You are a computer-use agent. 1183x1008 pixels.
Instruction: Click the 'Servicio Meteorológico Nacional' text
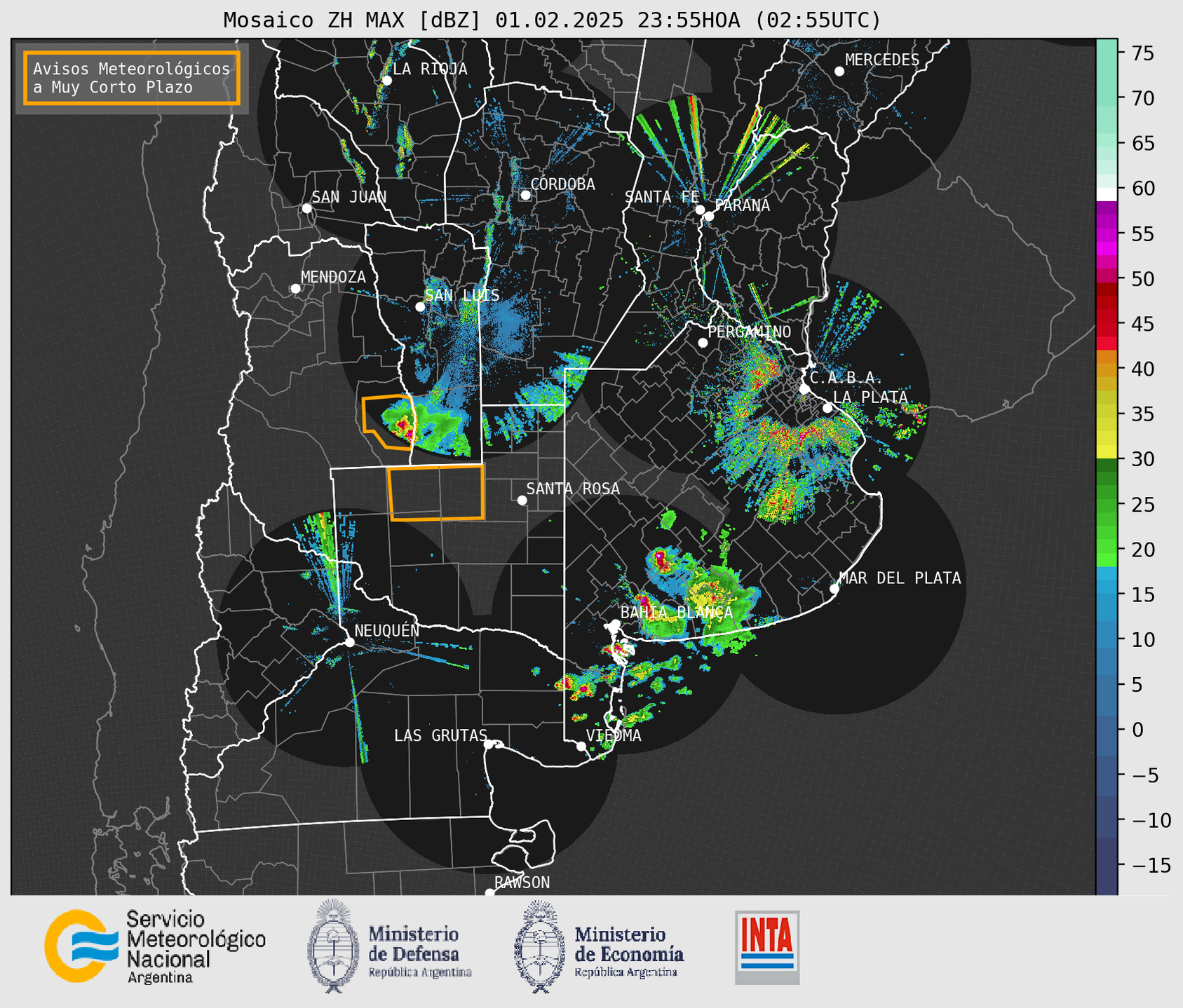[x=196, y=939]
